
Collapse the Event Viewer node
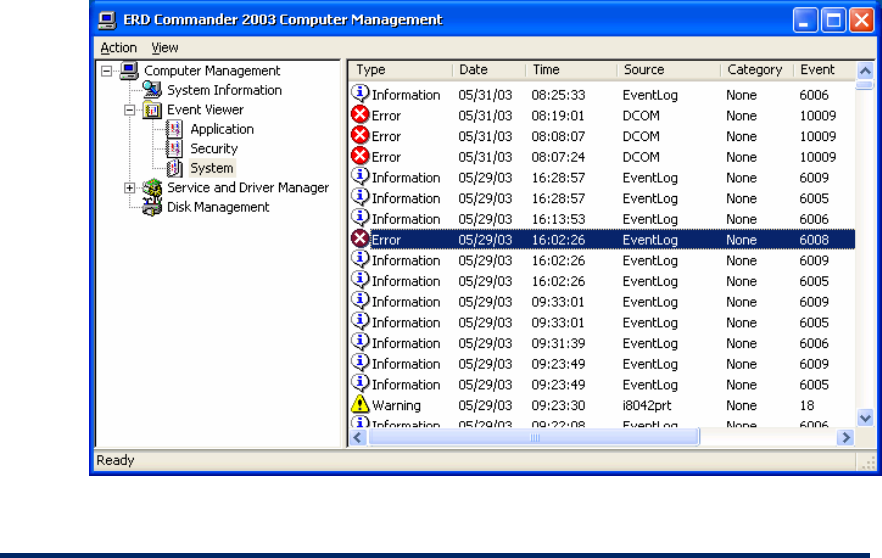click(129, 110)
